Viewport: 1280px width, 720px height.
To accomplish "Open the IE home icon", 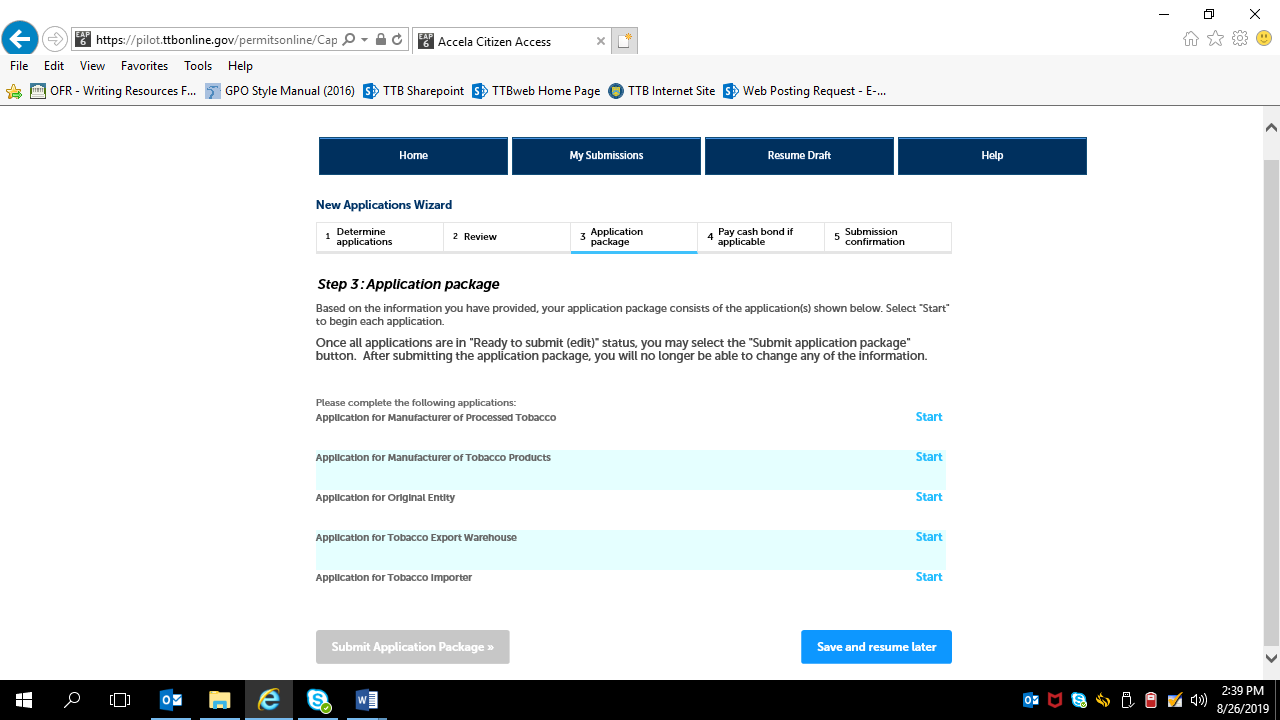I will [x=1190, y=39].
